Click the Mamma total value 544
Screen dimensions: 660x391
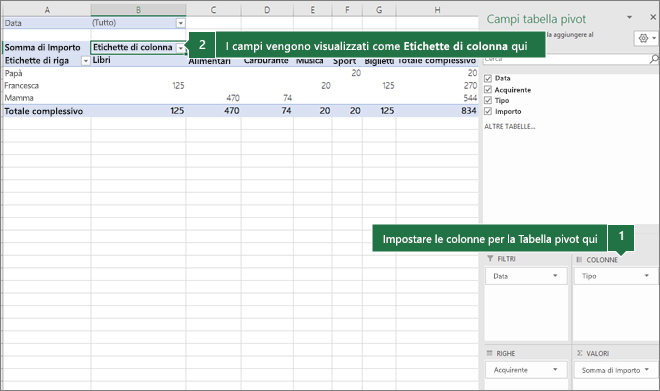click(470, 98)
